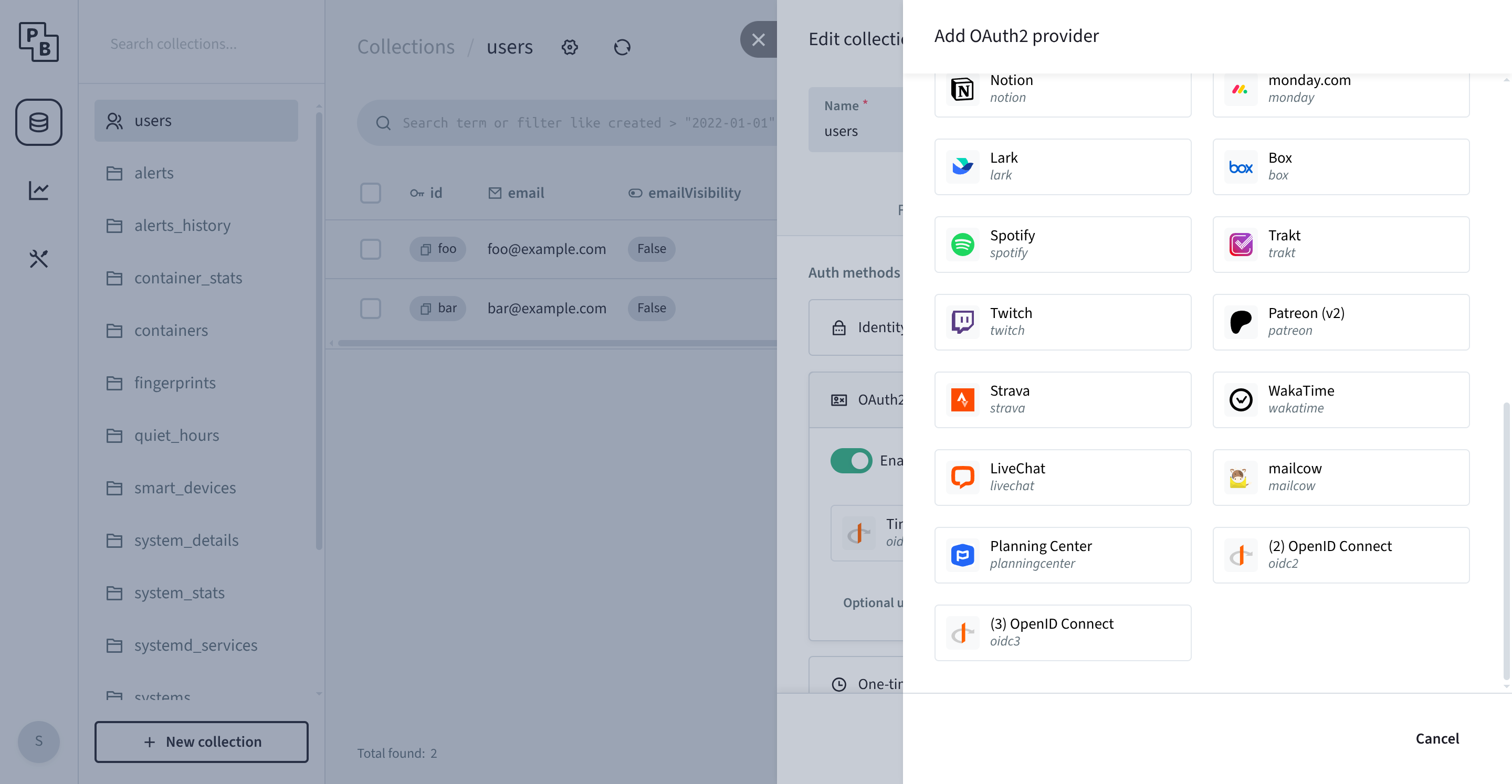Open the alerts collection
The image size is (1512, 784).
196,173
